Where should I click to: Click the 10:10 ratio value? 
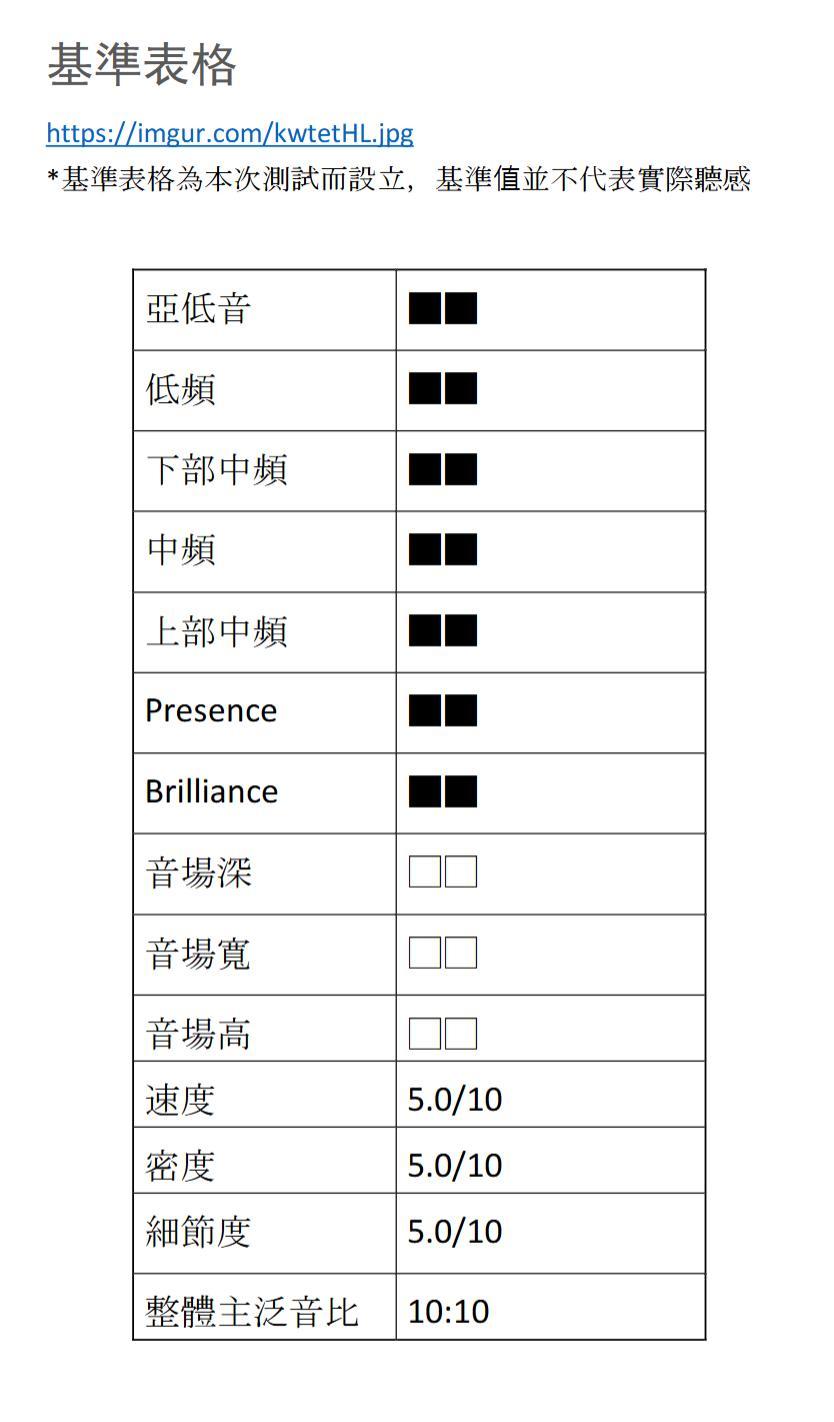coord(448,1311)
